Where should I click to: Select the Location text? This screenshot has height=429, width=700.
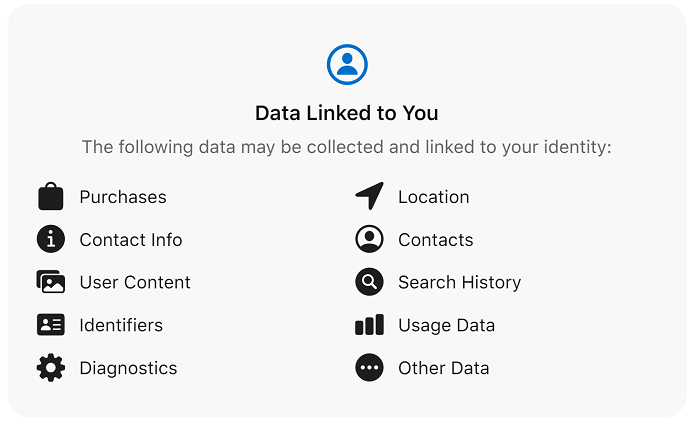tap(433, 197)
